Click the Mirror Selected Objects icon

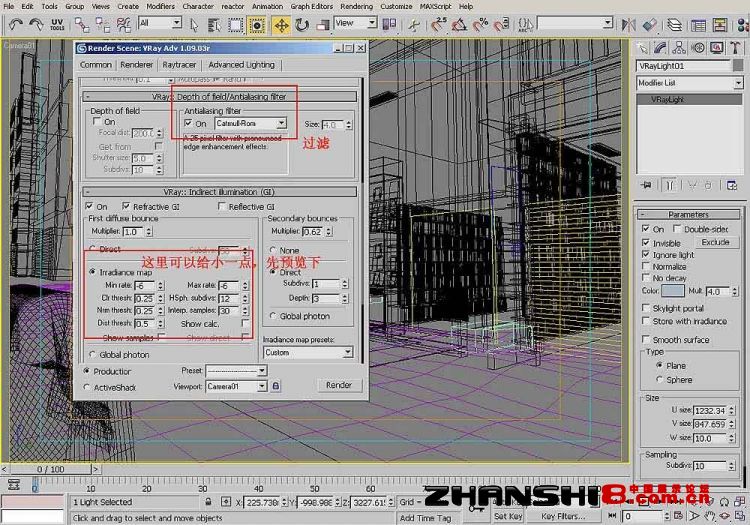tap(628, 24)
